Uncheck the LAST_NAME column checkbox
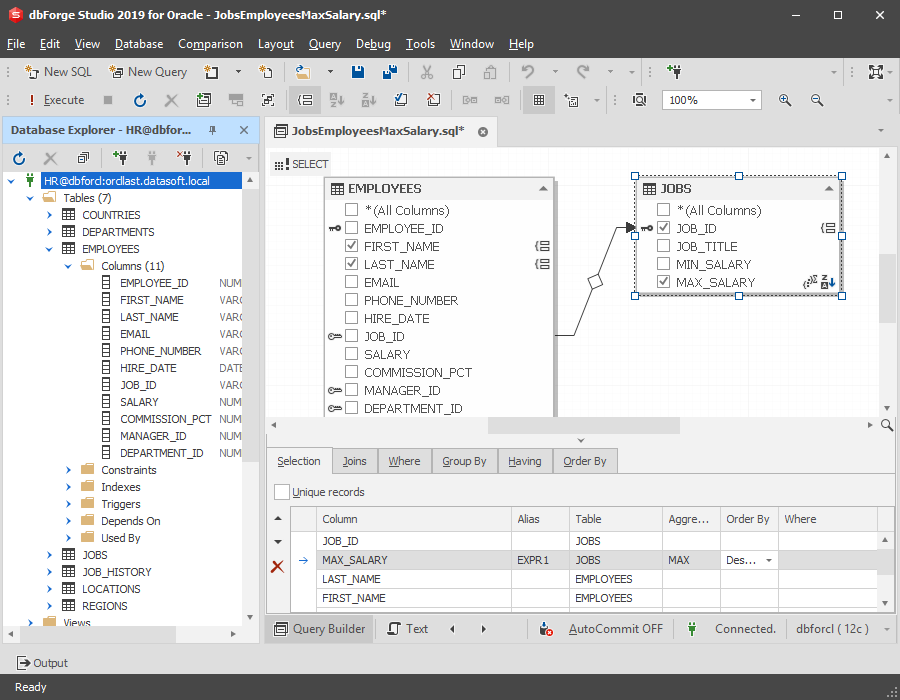This screenshot has height=700, width=900. [x=351, y=264]
